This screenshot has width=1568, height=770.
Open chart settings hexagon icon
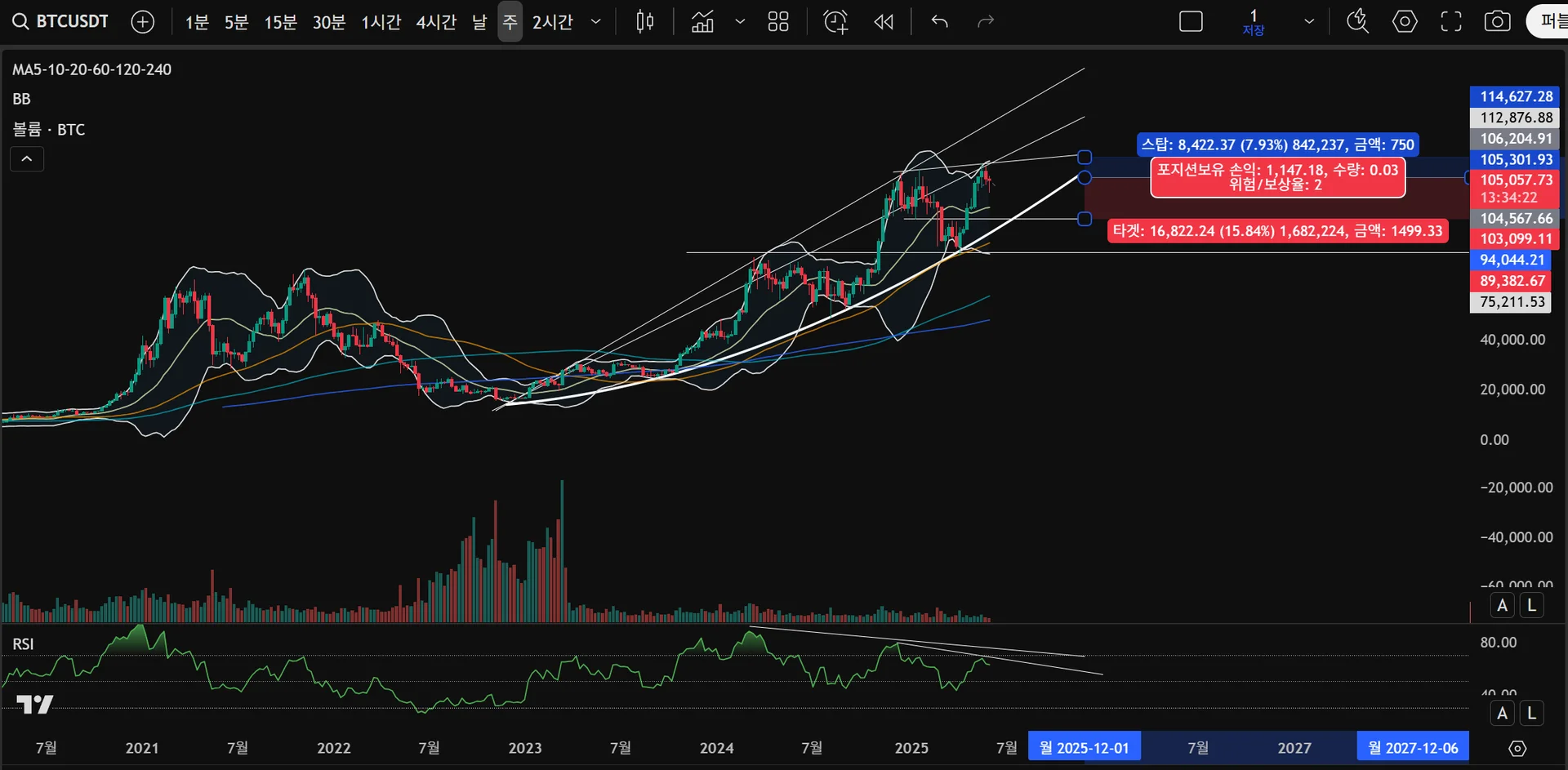[1405, 22]
